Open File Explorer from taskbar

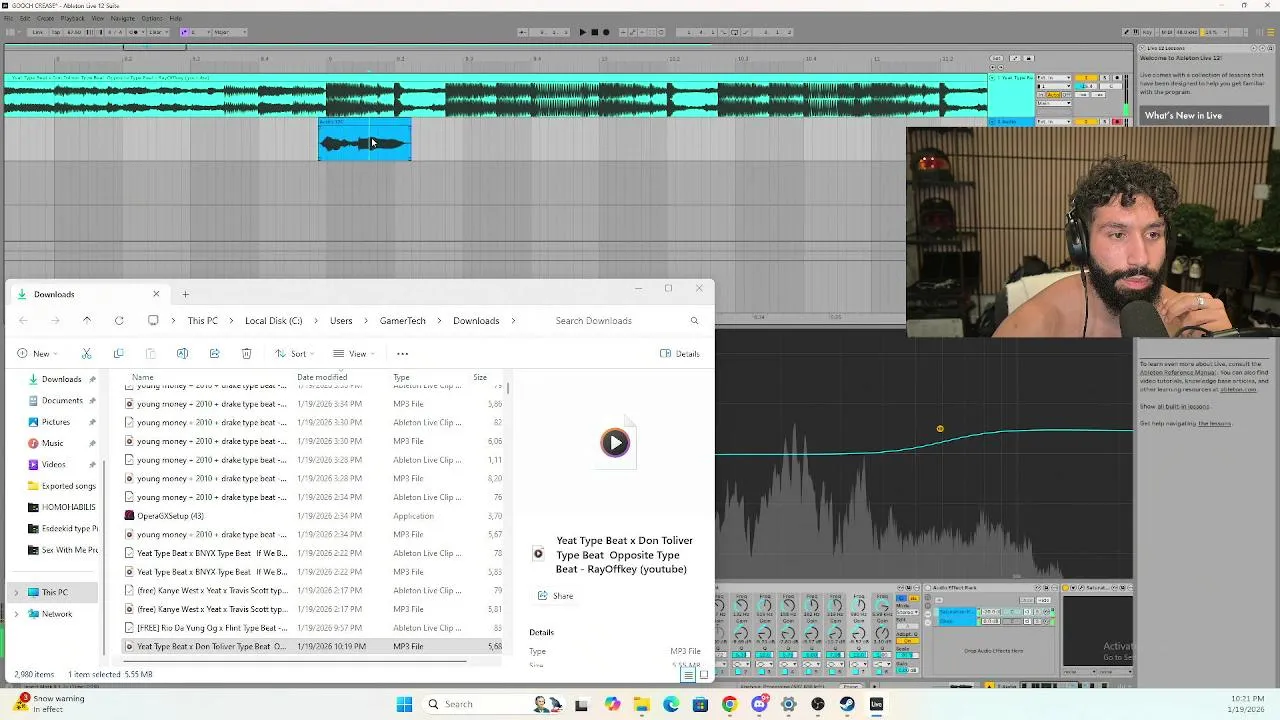click(642, 704)
